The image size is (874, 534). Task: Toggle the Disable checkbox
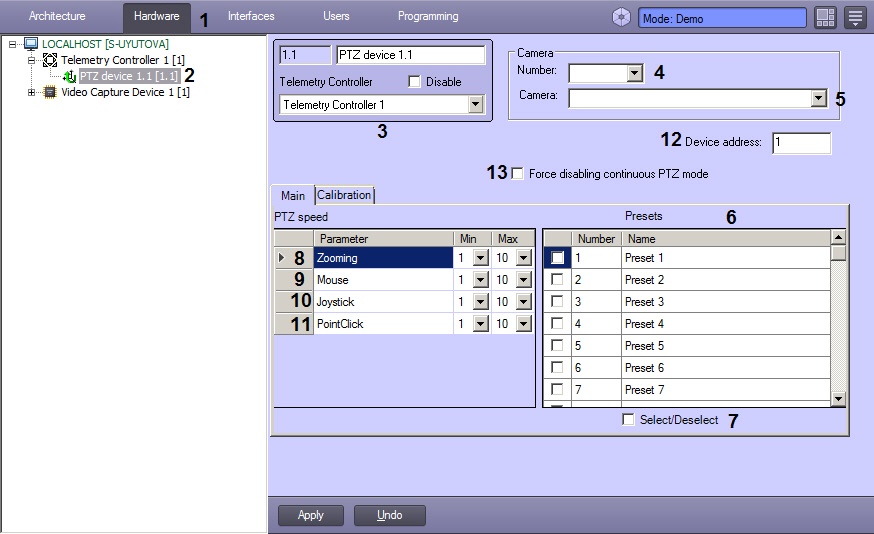414,82
